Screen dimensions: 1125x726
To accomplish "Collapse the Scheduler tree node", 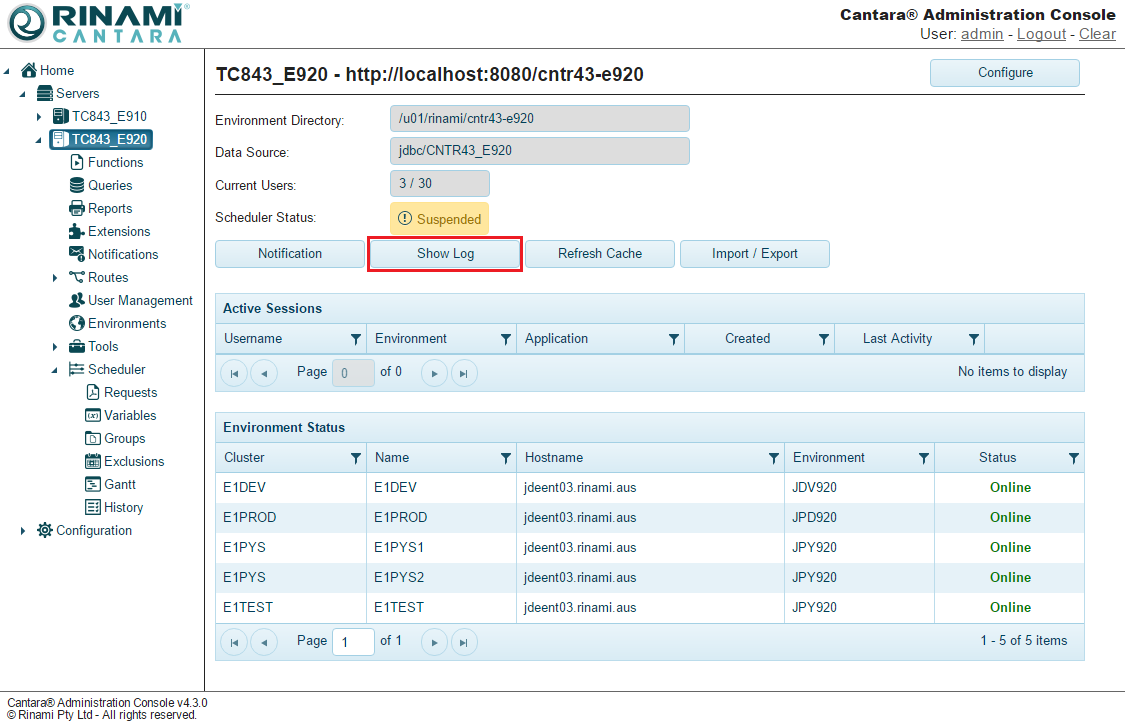I will click(x=55, y=370).
